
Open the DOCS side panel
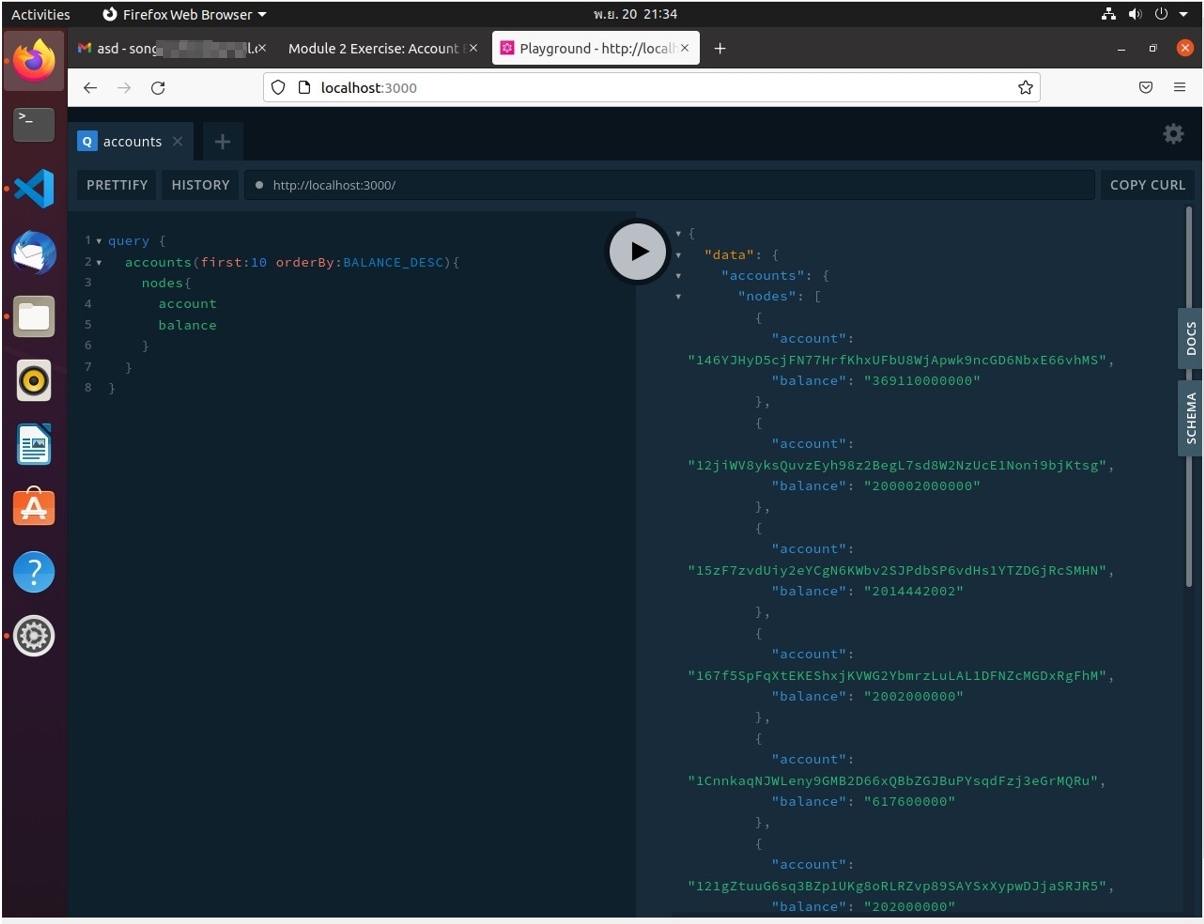1191,340
